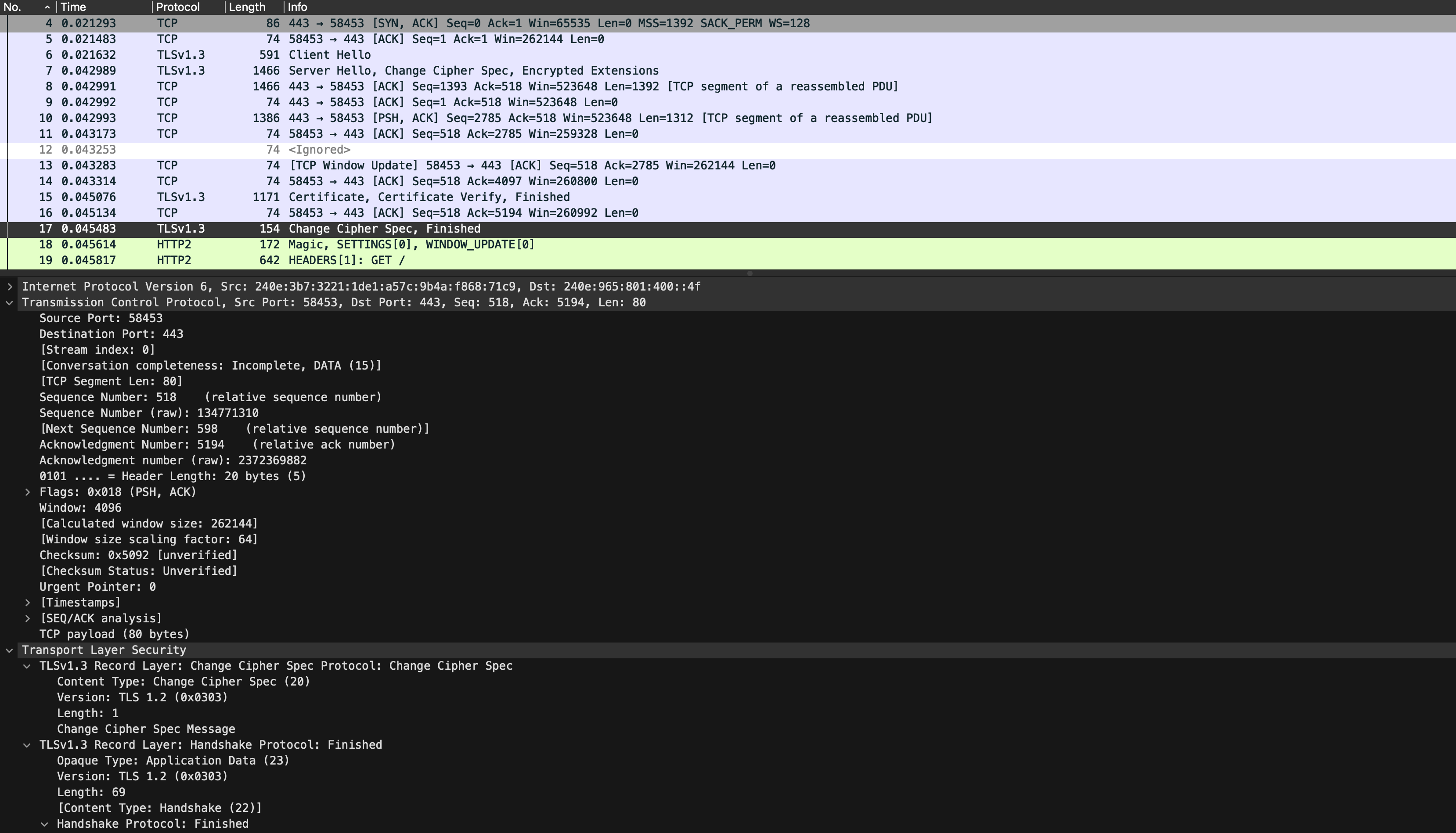Image resolution: width=1456 pixels, height=833 pixels.
Task: Collapse Change Cipher Spec record layer
Action: 27,666
